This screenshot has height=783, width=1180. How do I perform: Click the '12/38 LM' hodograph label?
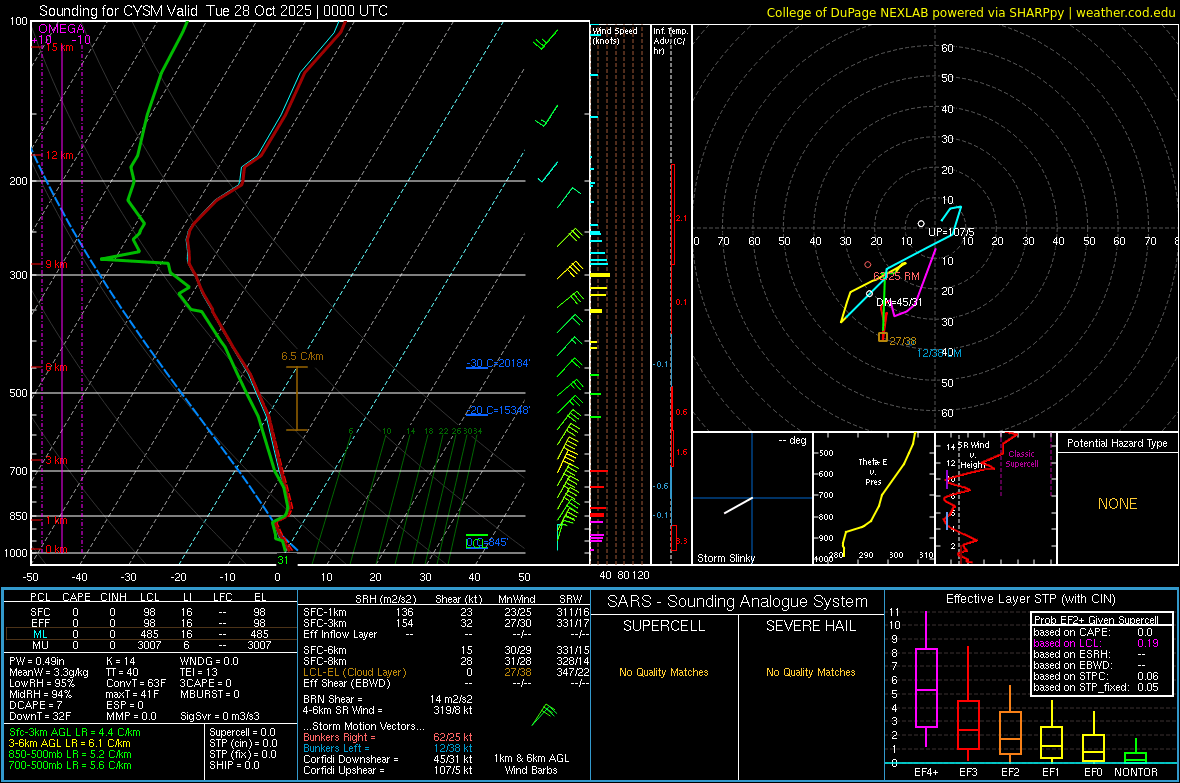tap(939, 352)
